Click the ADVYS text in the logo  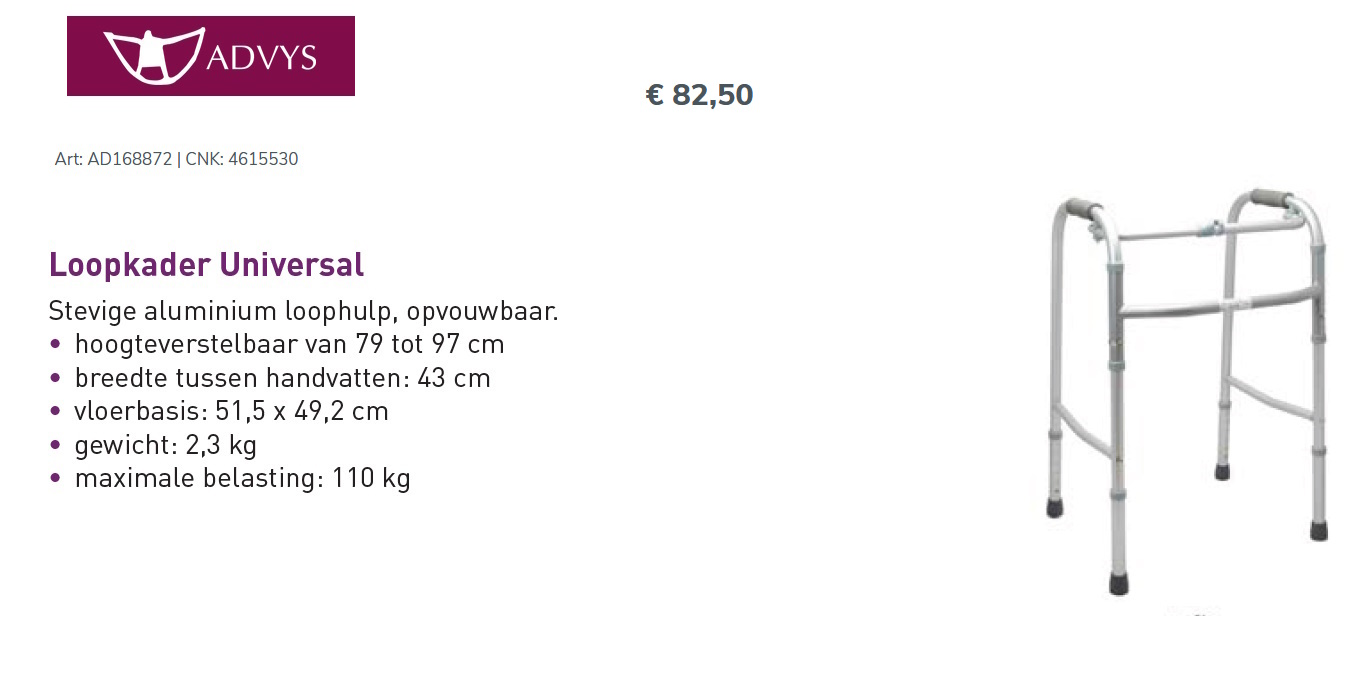pyautogui.click(x=262, y=57)
